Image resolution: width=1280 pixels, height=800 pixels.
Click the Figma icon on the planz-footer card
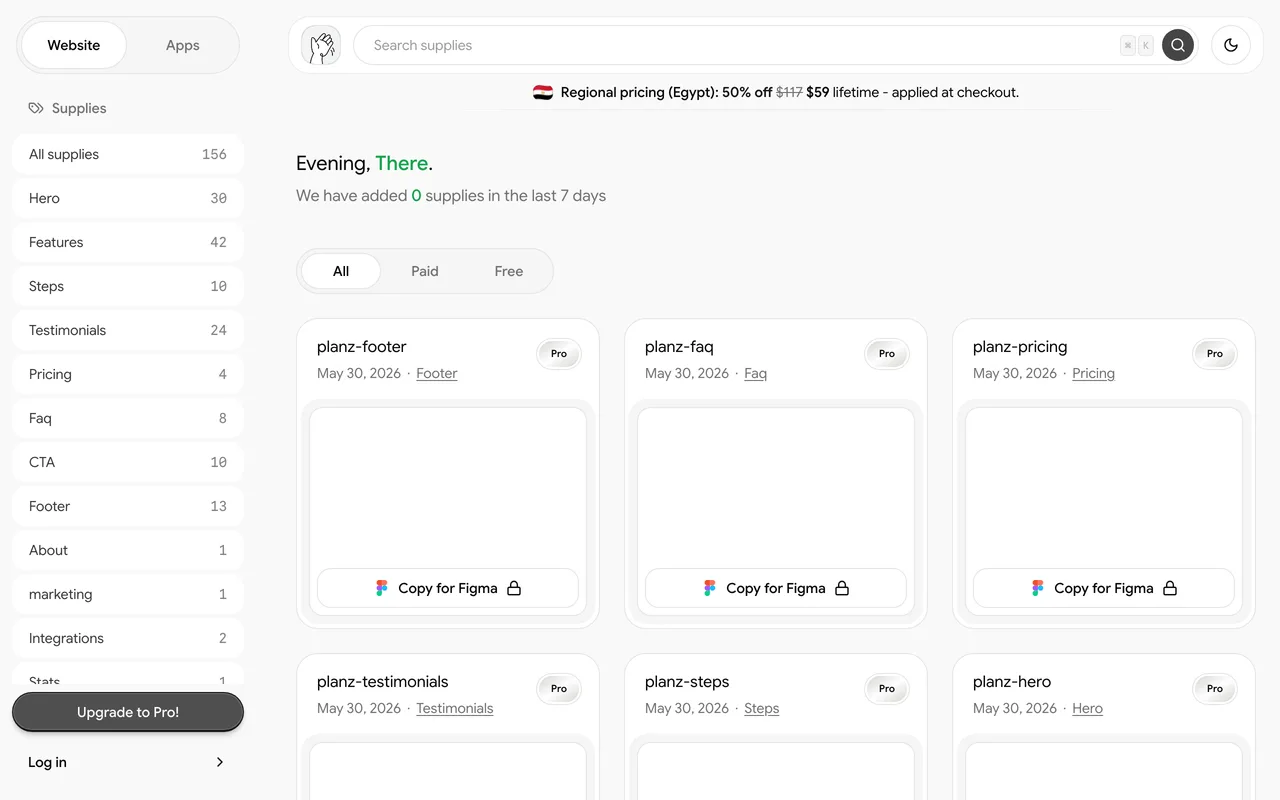tap(381, 588)
